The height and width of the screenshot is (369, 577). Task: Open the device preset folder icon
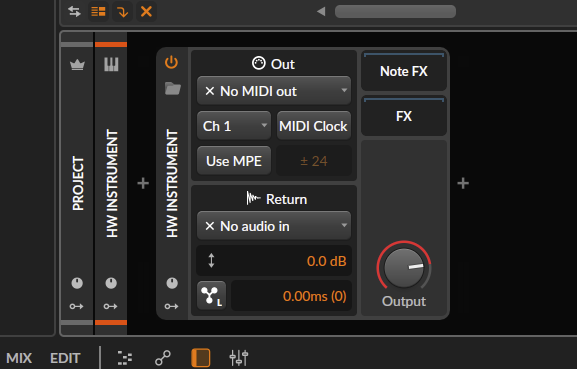[x=173, y=89]
